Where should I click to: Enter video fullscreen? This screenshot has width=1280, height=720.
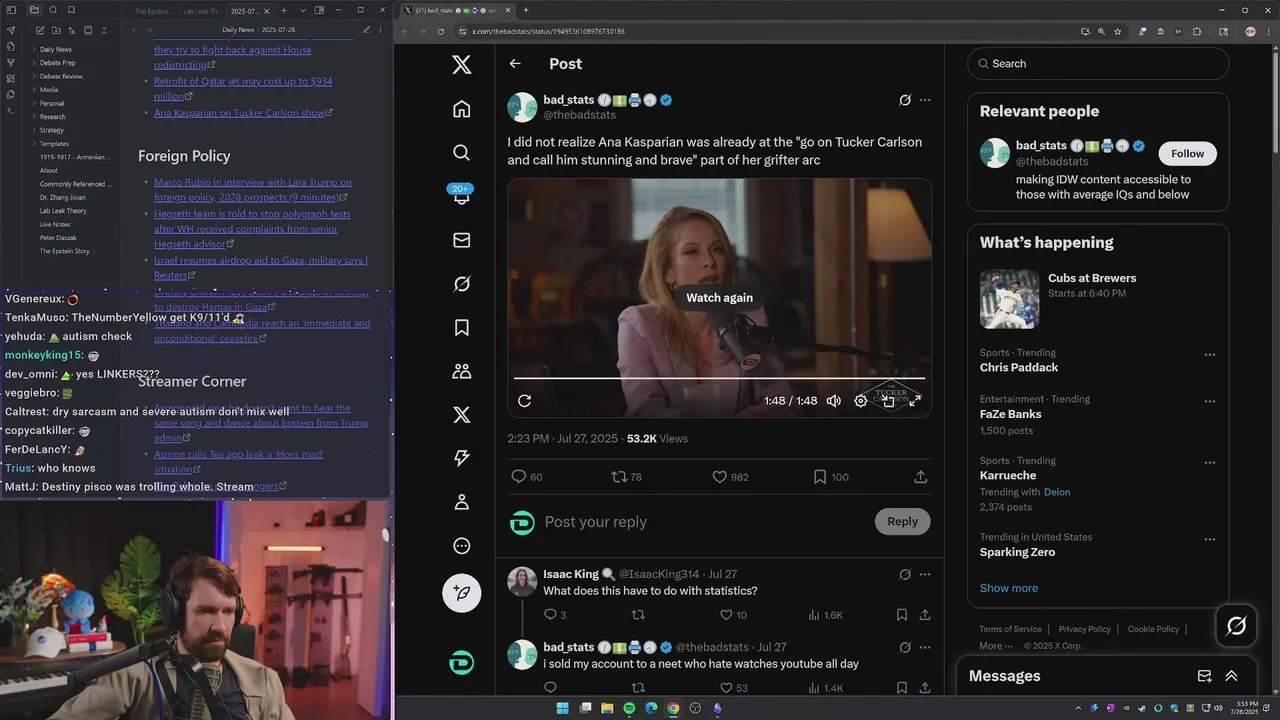[x=914, y=401]
